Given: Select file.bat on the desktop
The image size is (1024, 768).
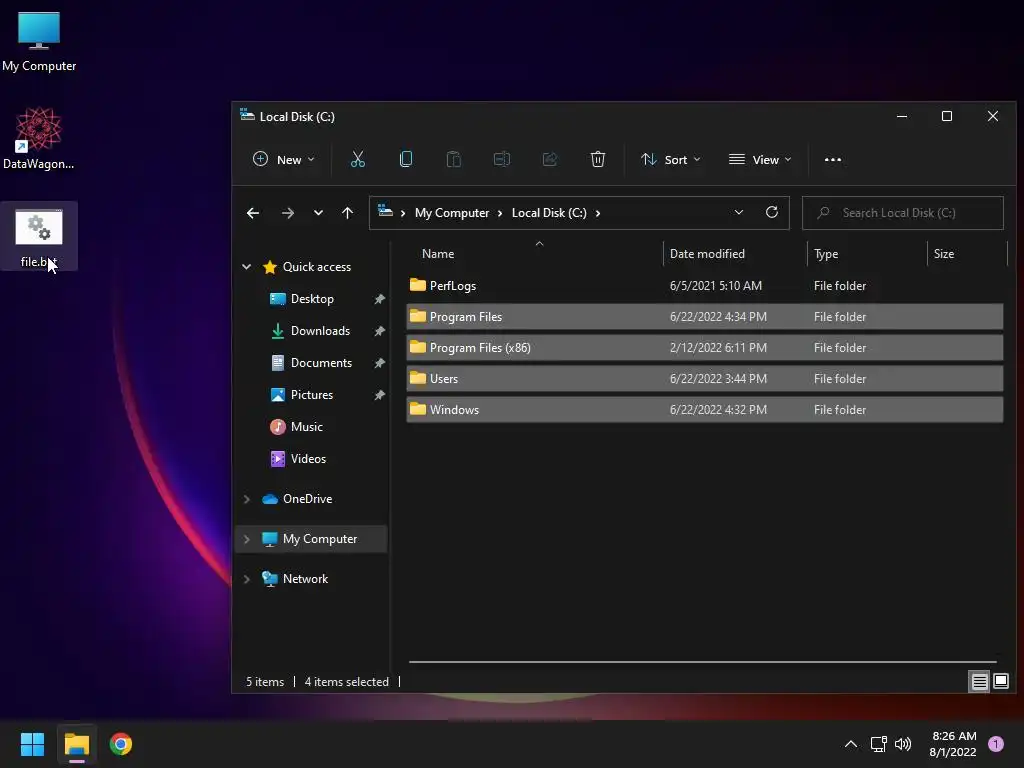Looking at the screenshot, I should pos(39,236).
